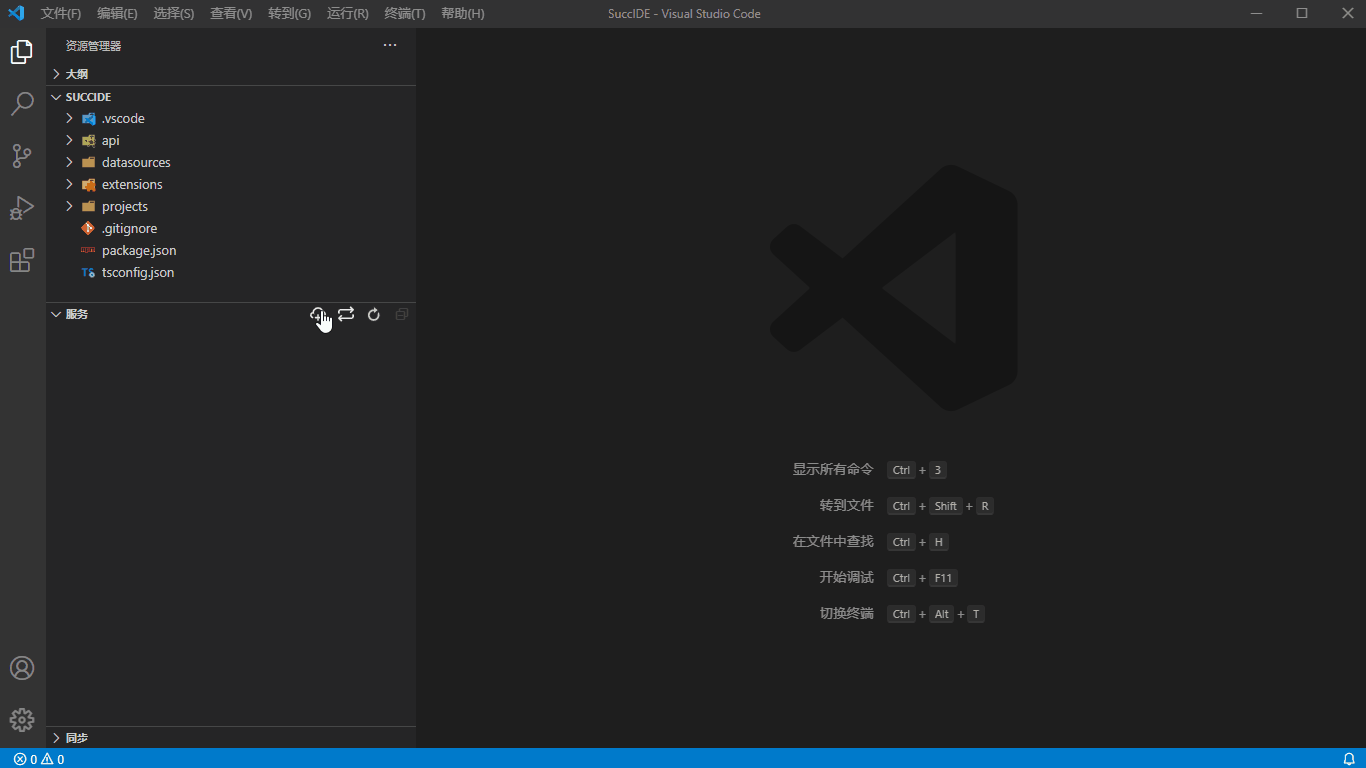Open the 选择(S) menu
The image size is (1366, 768).
pyautogui.click(x=174, y=14)
